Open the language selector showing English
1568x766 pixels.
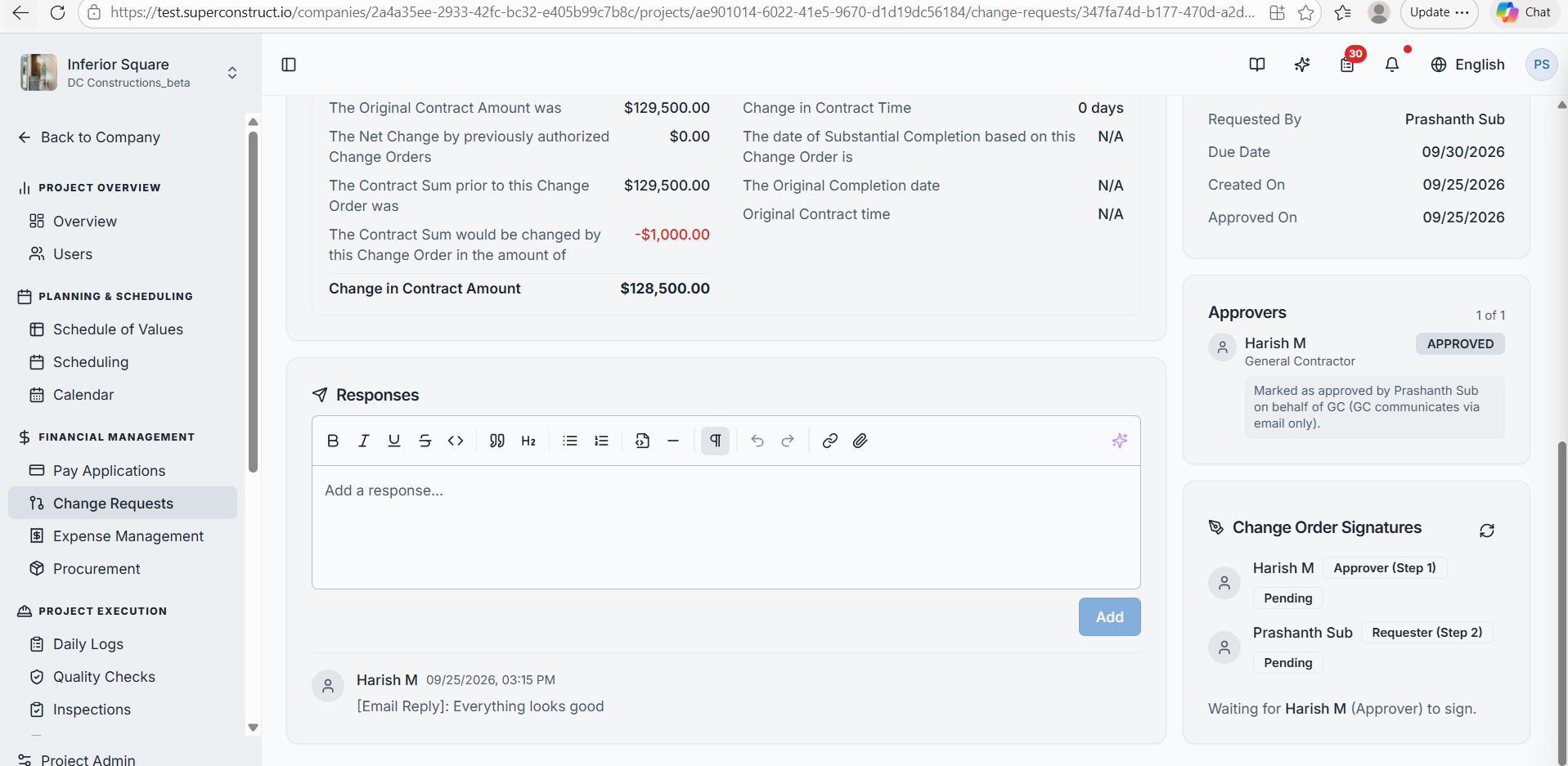1467,65
